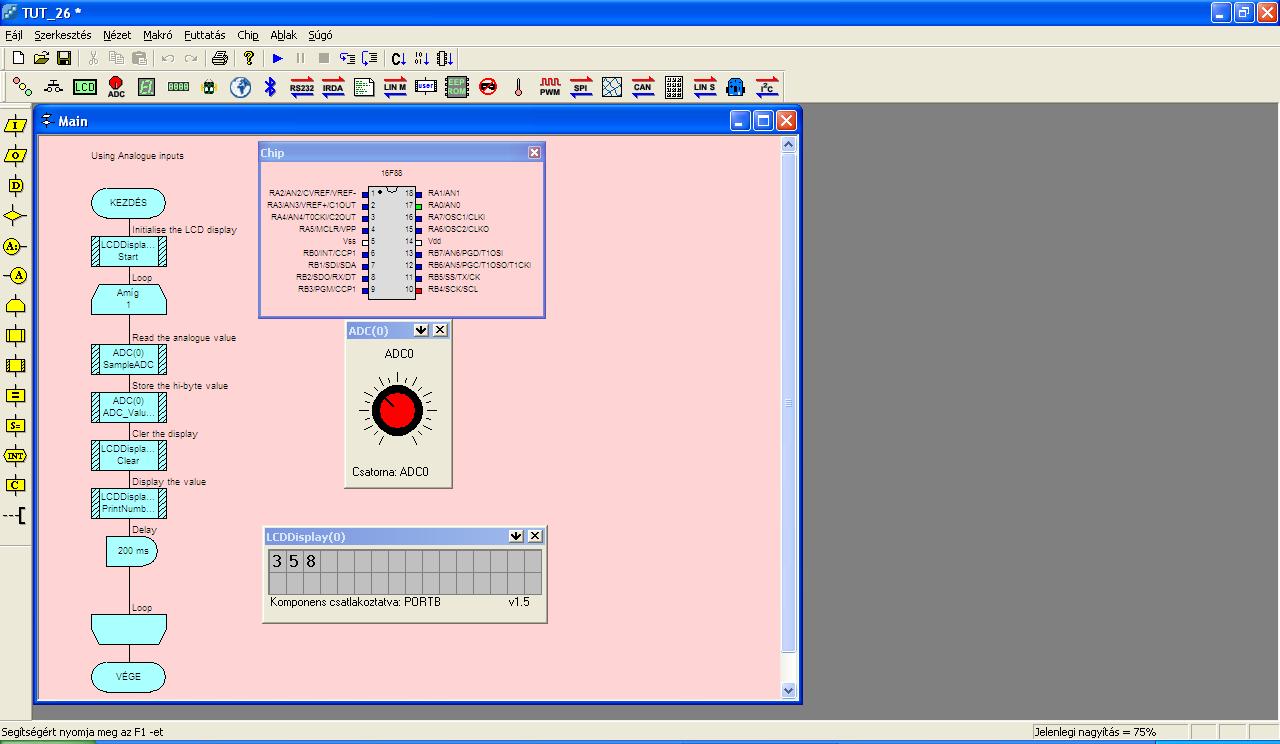Add an RS232 component

tap(302, 87)
